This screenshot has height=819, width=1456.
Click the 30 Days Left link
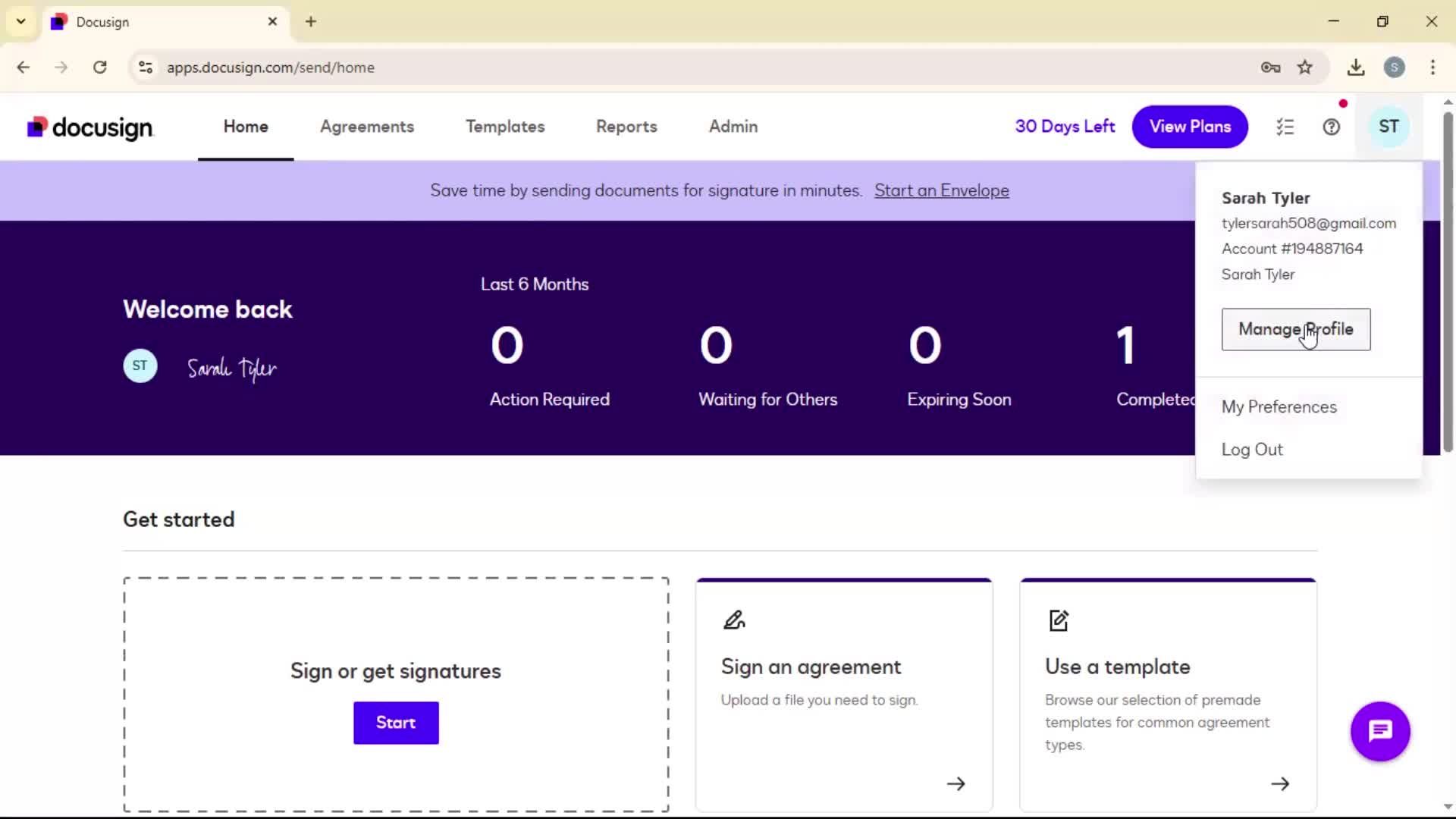1065,127
